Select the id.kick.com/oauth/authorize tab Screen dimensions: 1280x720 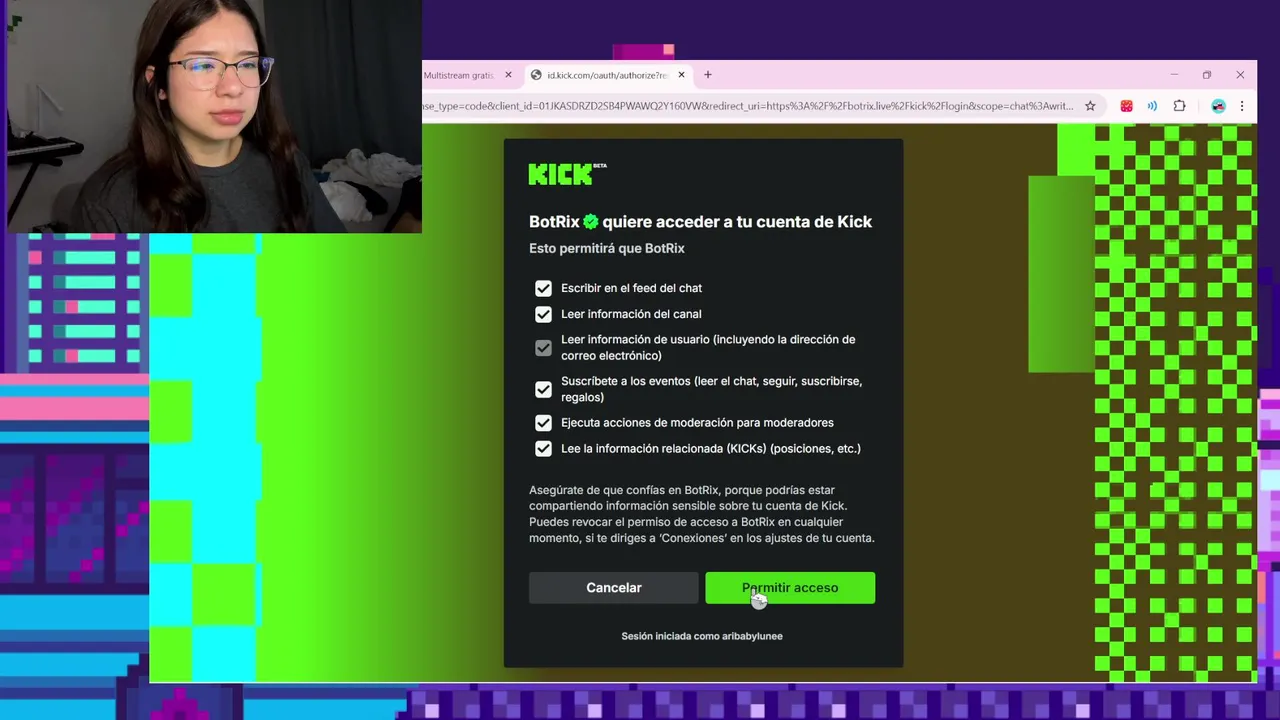tap(606, 75)
